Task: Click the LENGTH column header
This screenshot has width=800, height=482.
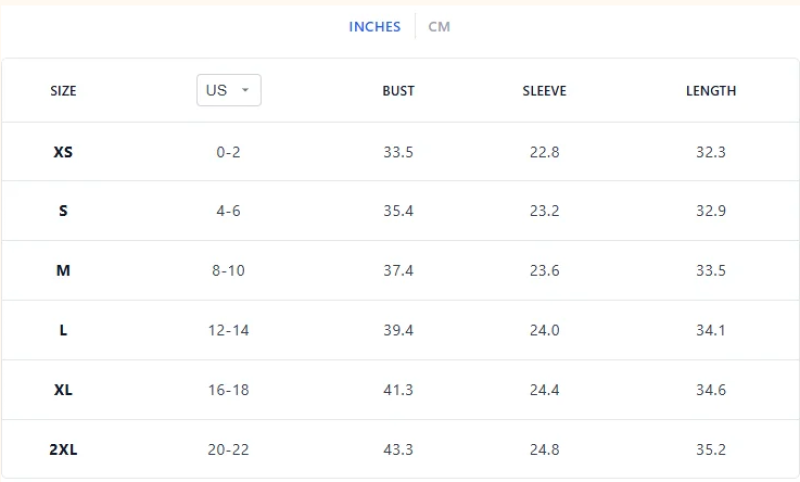Action: [x=711, y=91]
